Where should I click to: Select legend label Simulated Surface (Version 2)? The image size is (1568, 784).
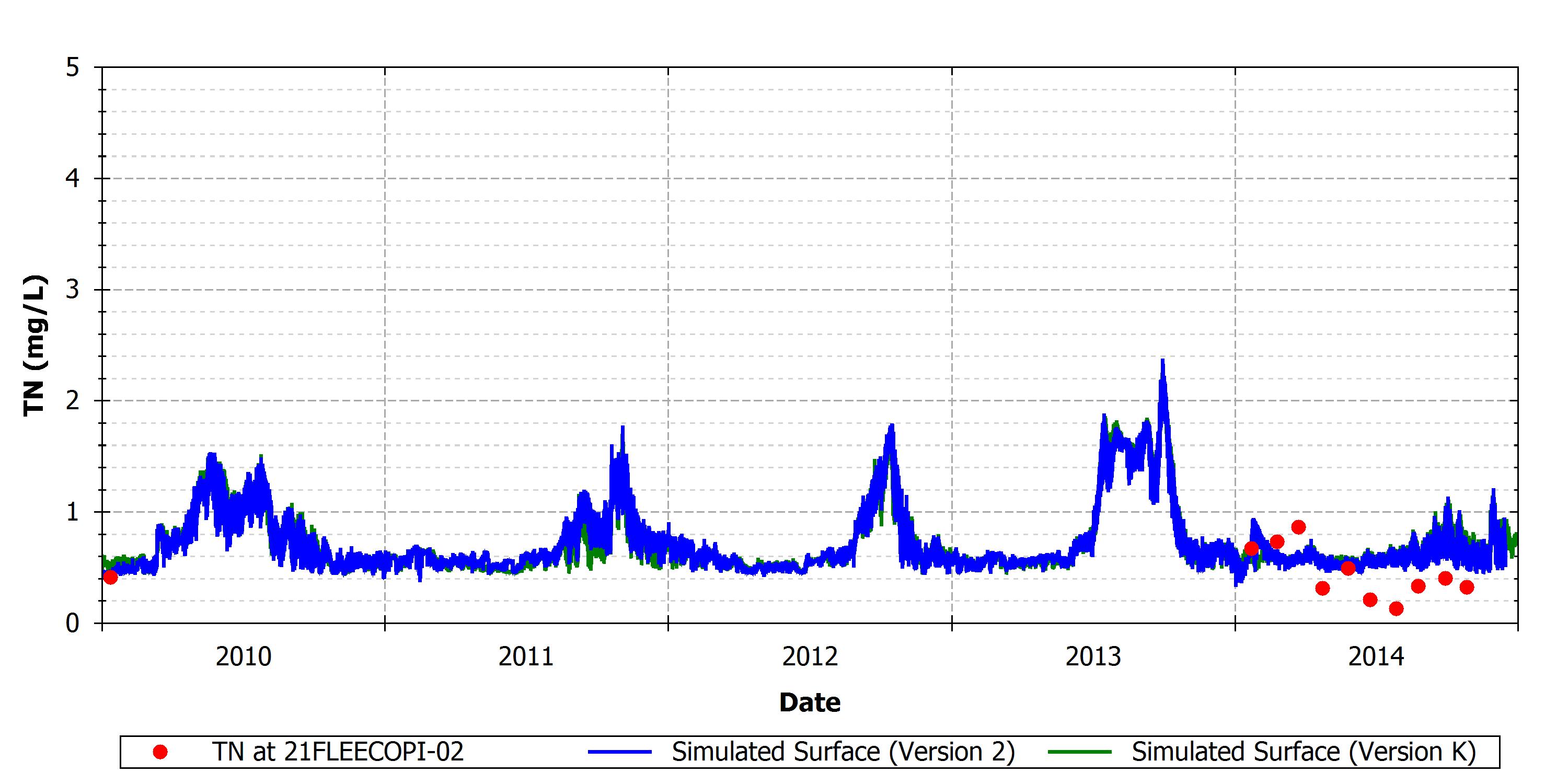[843, 752]
